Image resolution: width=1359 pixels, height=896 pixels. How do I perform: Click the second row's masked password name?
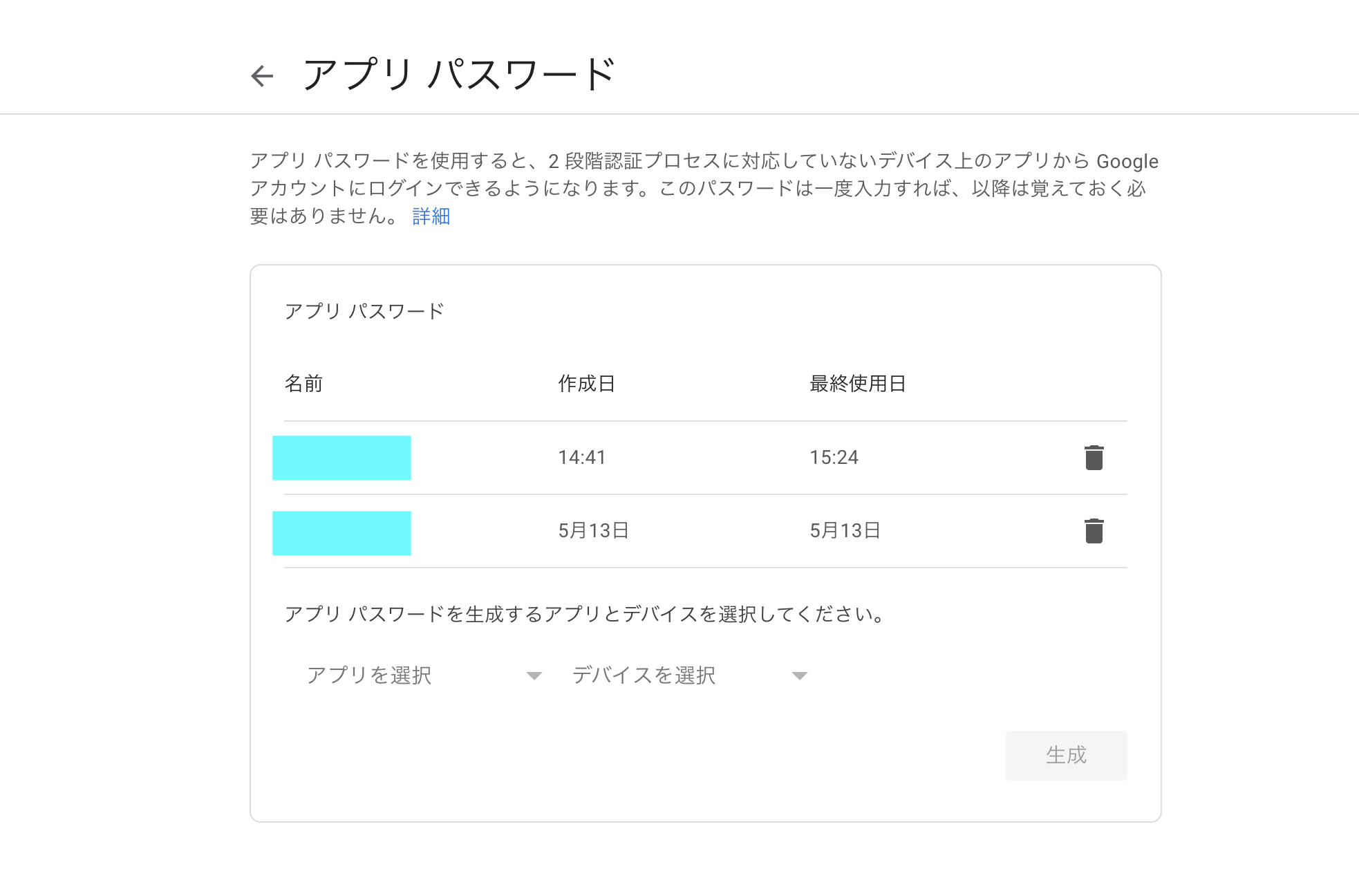(x=342, y=532)
